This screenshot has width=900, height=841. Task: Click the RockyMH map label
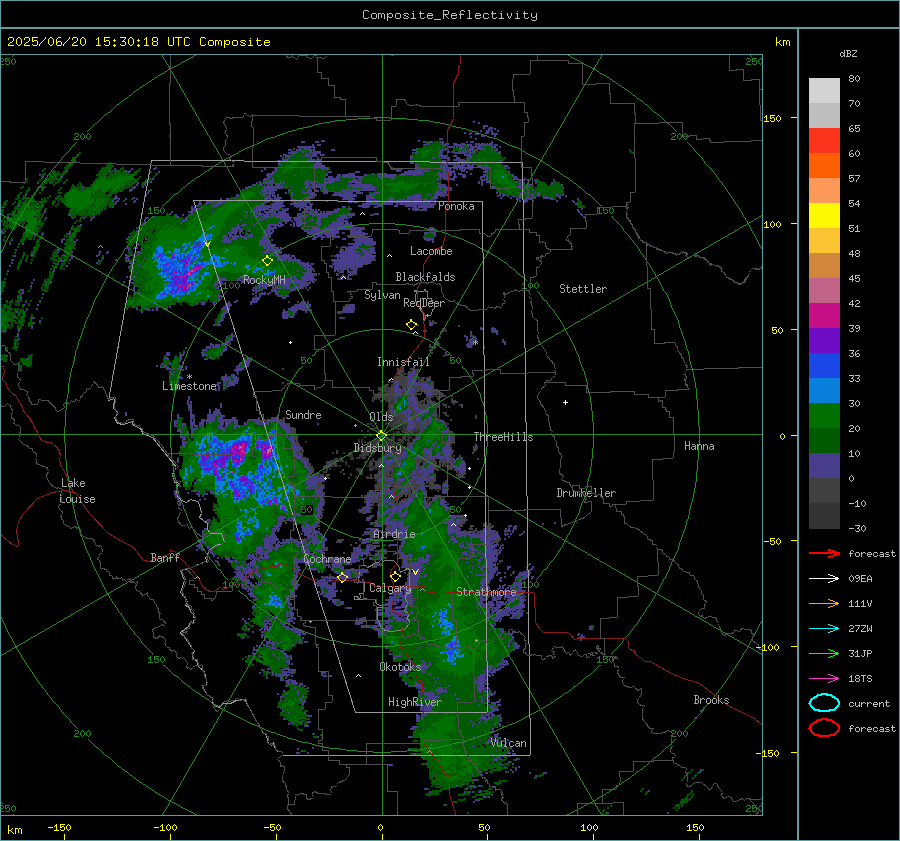pyautogui.click(x=264, y=280)
